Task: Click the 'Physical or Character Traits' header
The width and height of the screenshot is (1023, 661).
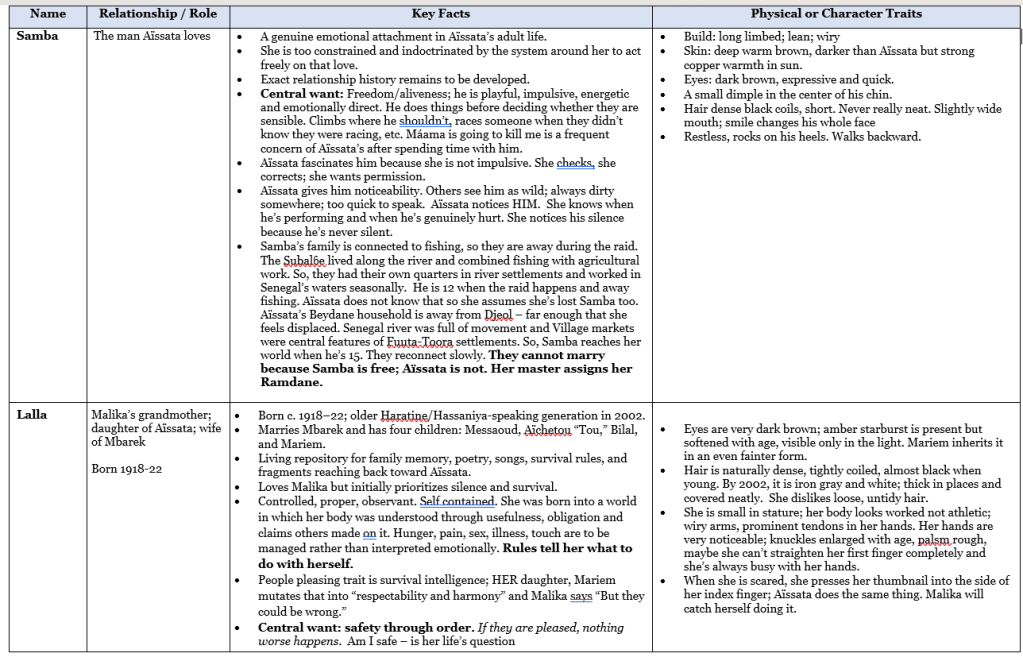Action: pyautogui.click(x=836, y=14)
